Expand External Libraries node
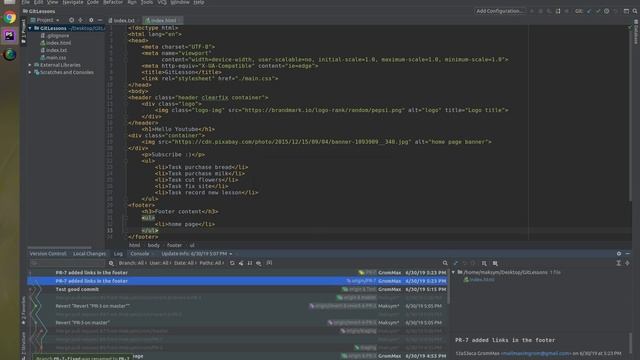 point(30,65)
